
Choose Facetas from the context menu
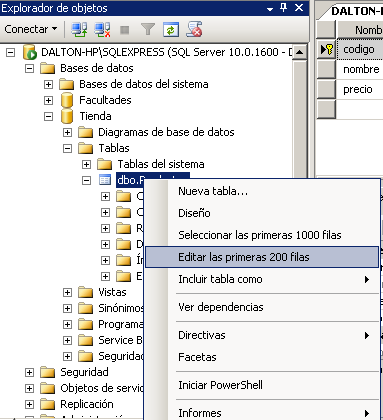point(262,357)
